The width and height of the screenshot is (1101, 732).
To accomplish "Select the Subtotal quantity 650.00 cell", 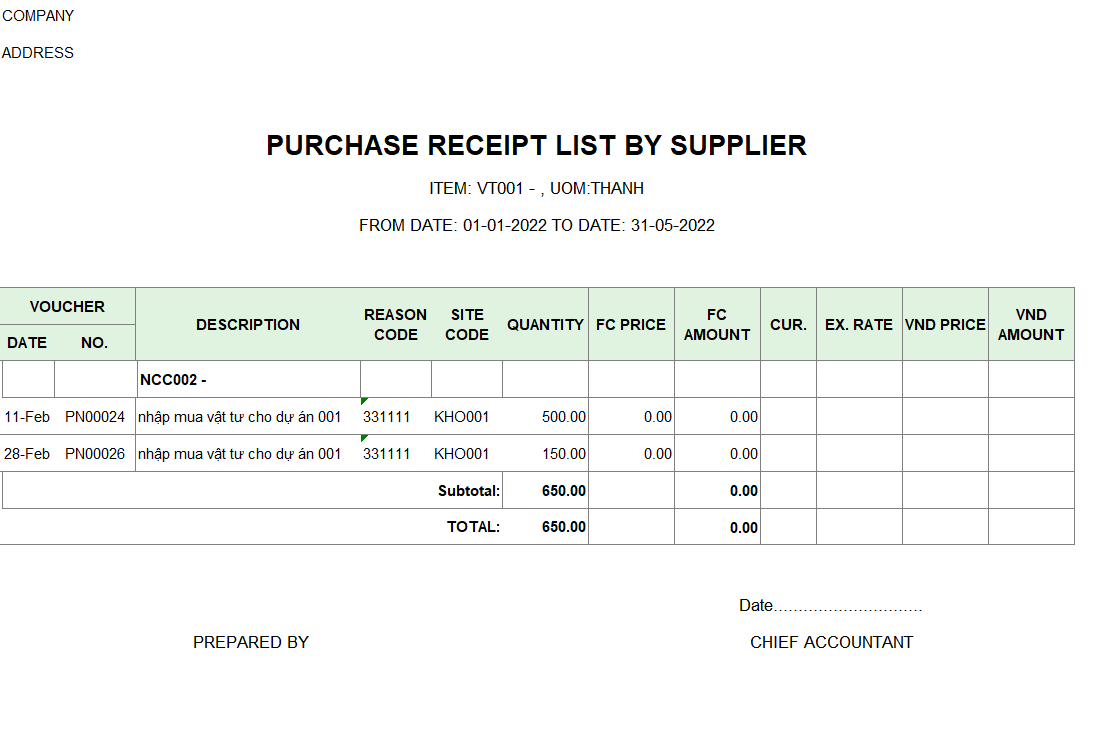I will [x=546, y=490].
